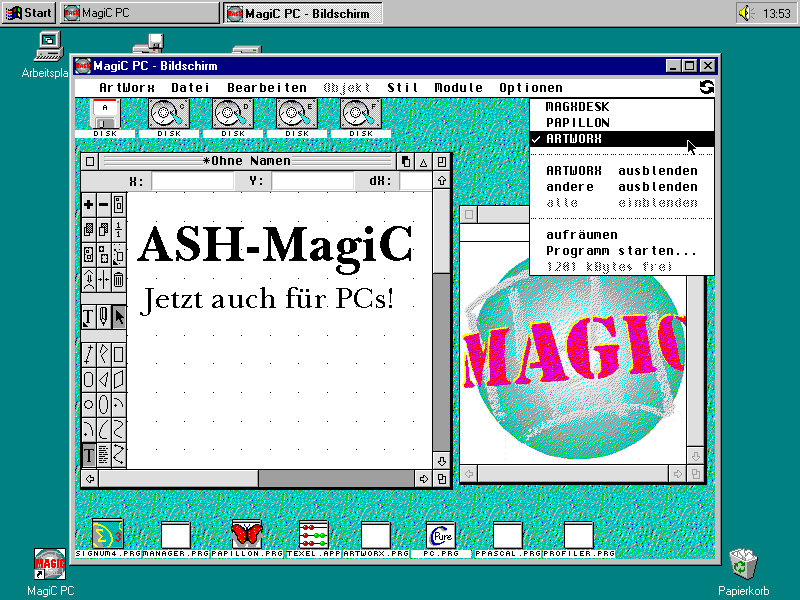800x600 pixels.
Task: Click scroll down arrow in Ohne Namen window
Action: pyautogui.click(x=441, y=461)
